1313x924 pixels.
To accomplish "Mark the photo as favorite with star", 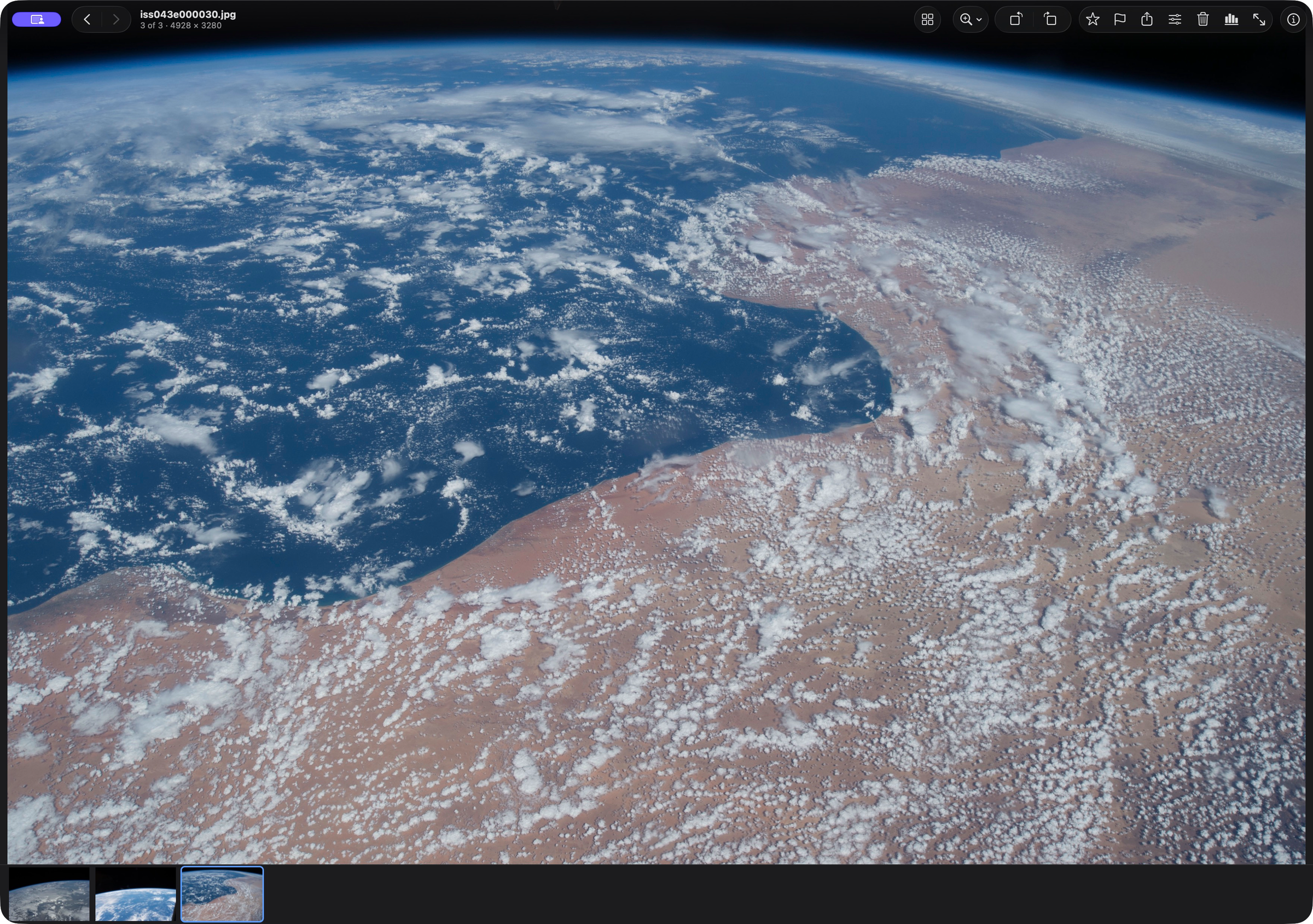I will coord(1093,20).
